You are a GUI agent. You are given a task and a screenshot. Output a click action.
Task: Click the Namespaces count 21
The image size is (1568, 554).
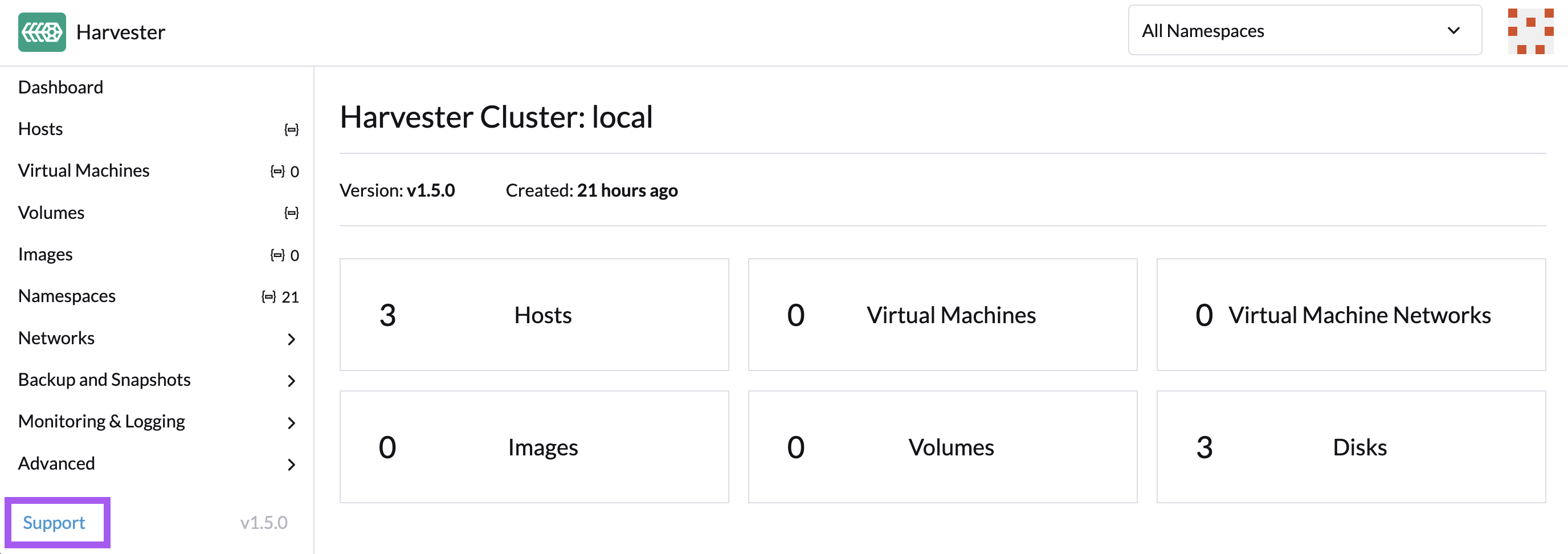(x=291, y=297)
